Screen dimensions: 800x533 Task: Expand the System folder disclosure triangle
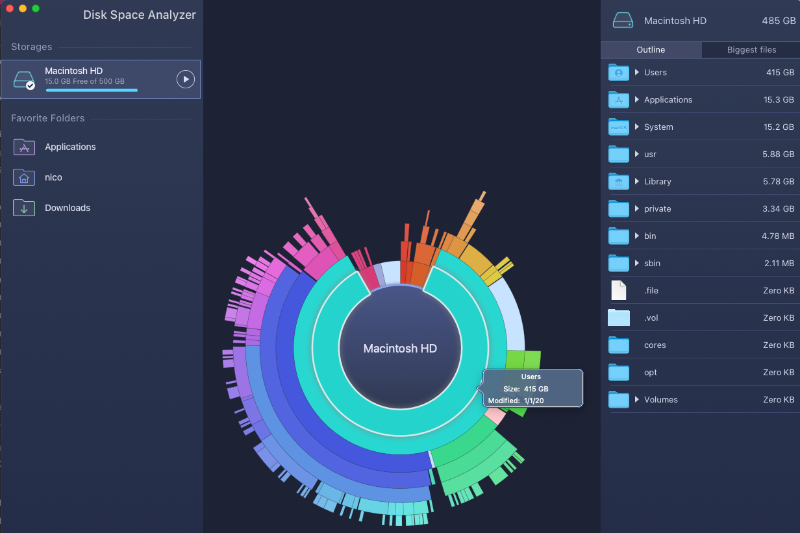637,127
